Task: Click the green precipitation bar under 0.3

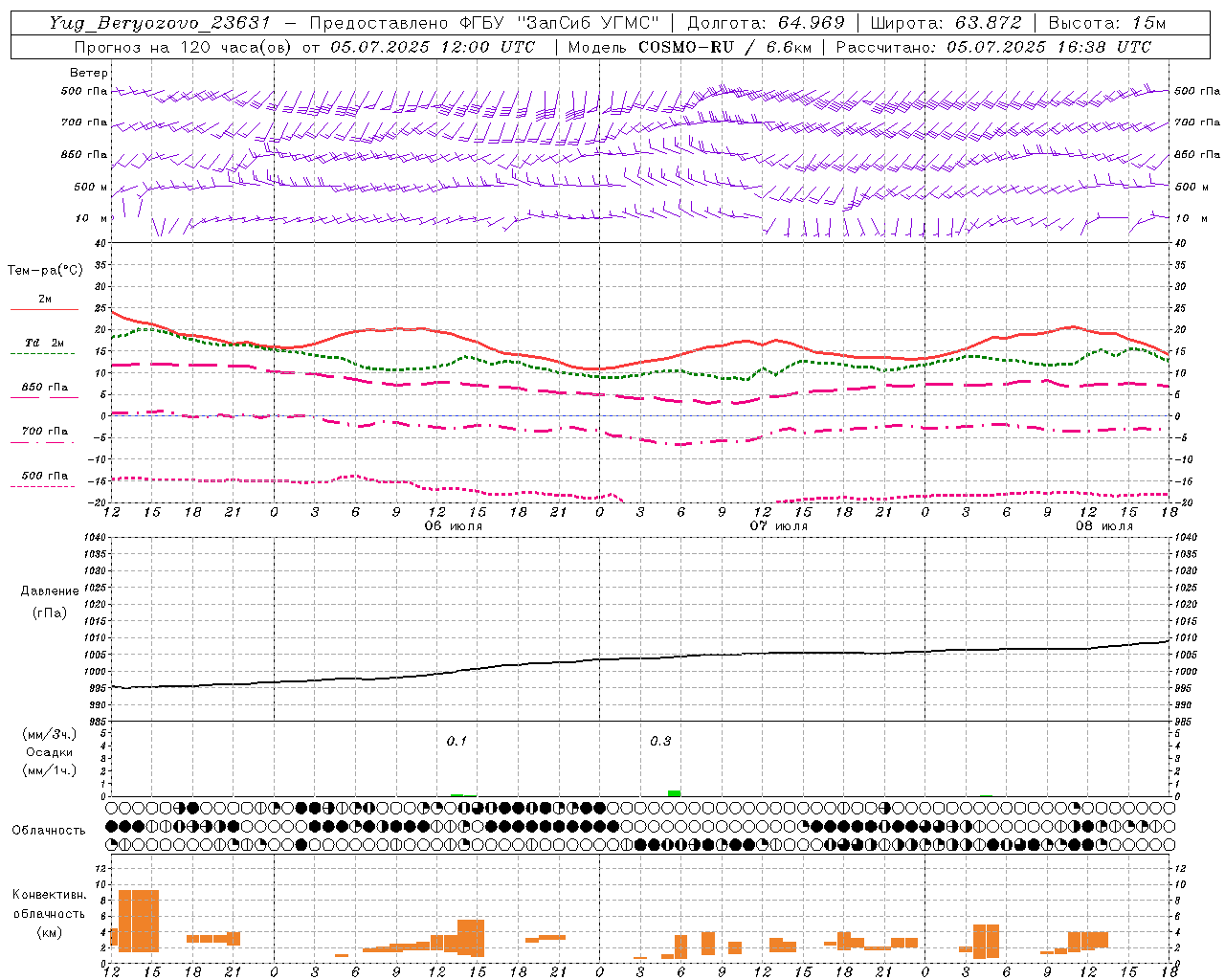Action: tap(674, 792)
